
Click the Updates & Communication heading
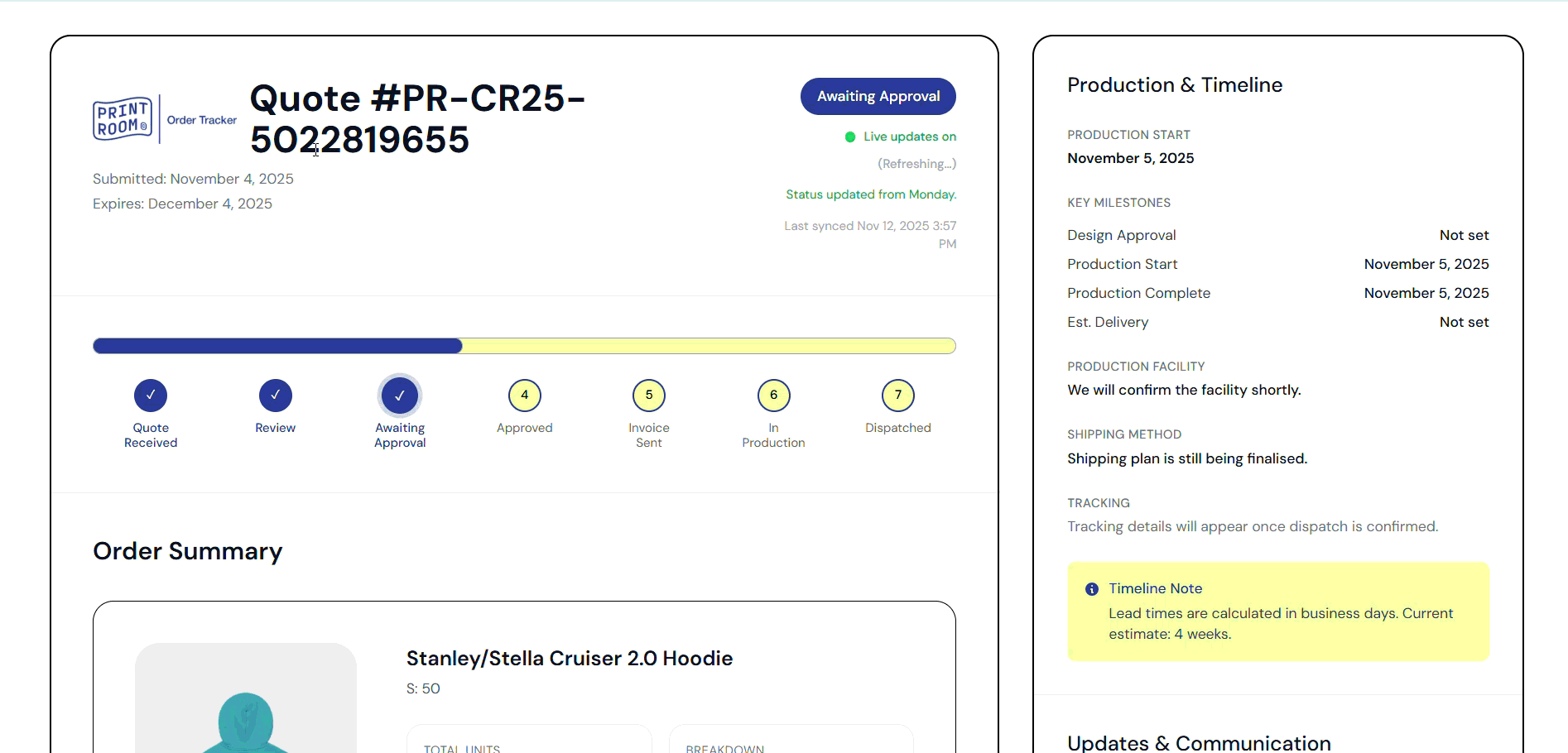(x=1199, y=742)
